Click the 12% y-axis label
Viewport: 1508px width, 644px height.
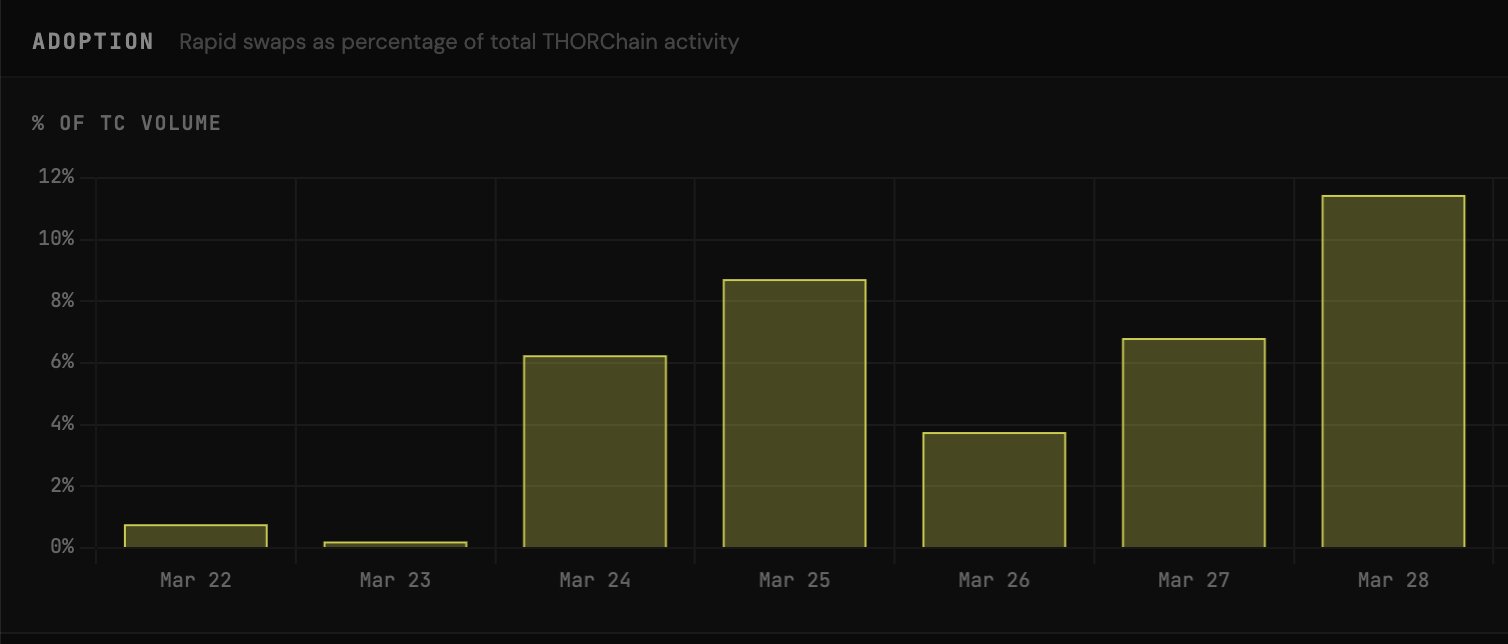coord(55,178)
